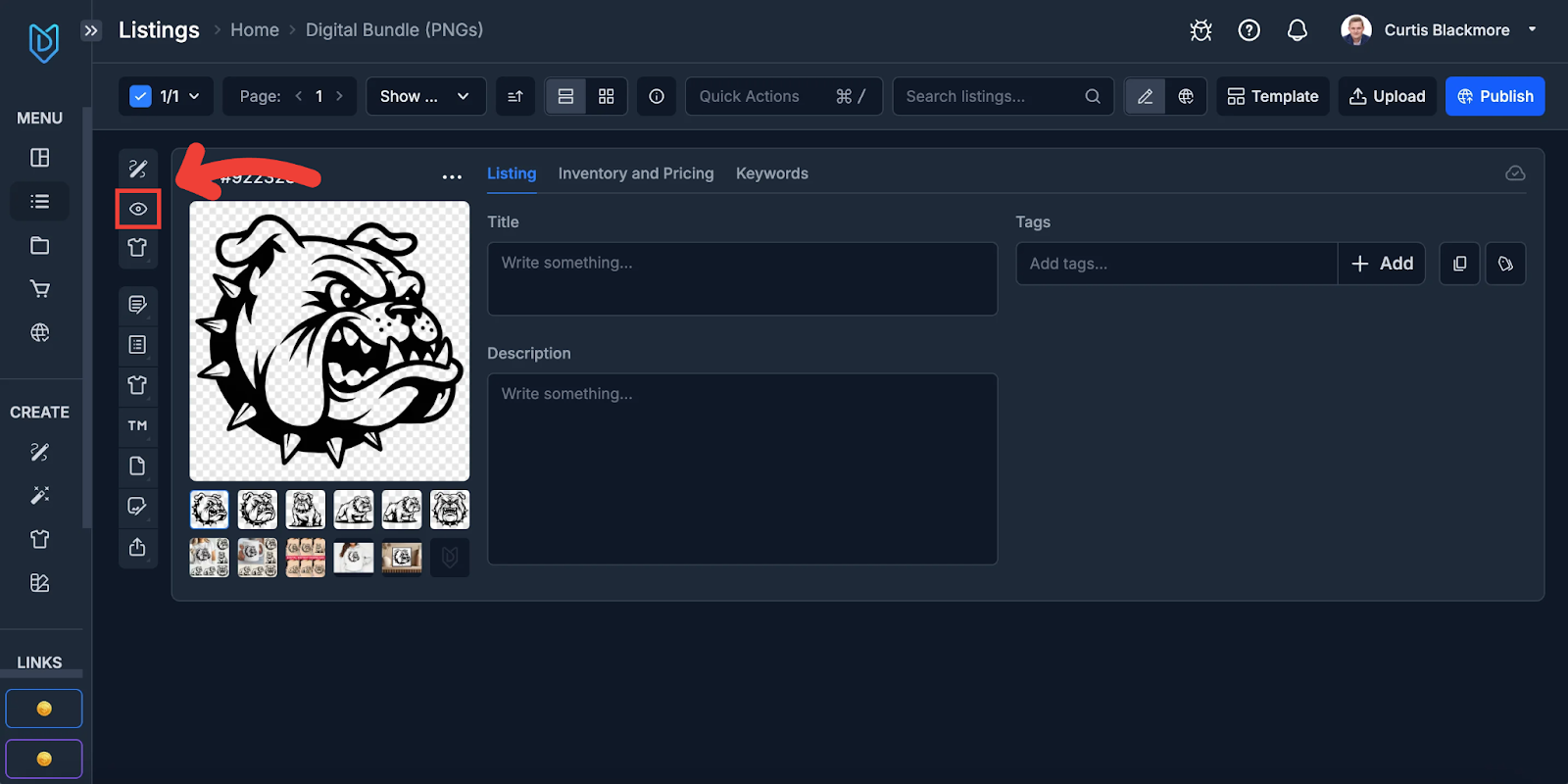Switch to the list row view
The height and width of the screenshot is (784, 1568).
coord(565,96)
